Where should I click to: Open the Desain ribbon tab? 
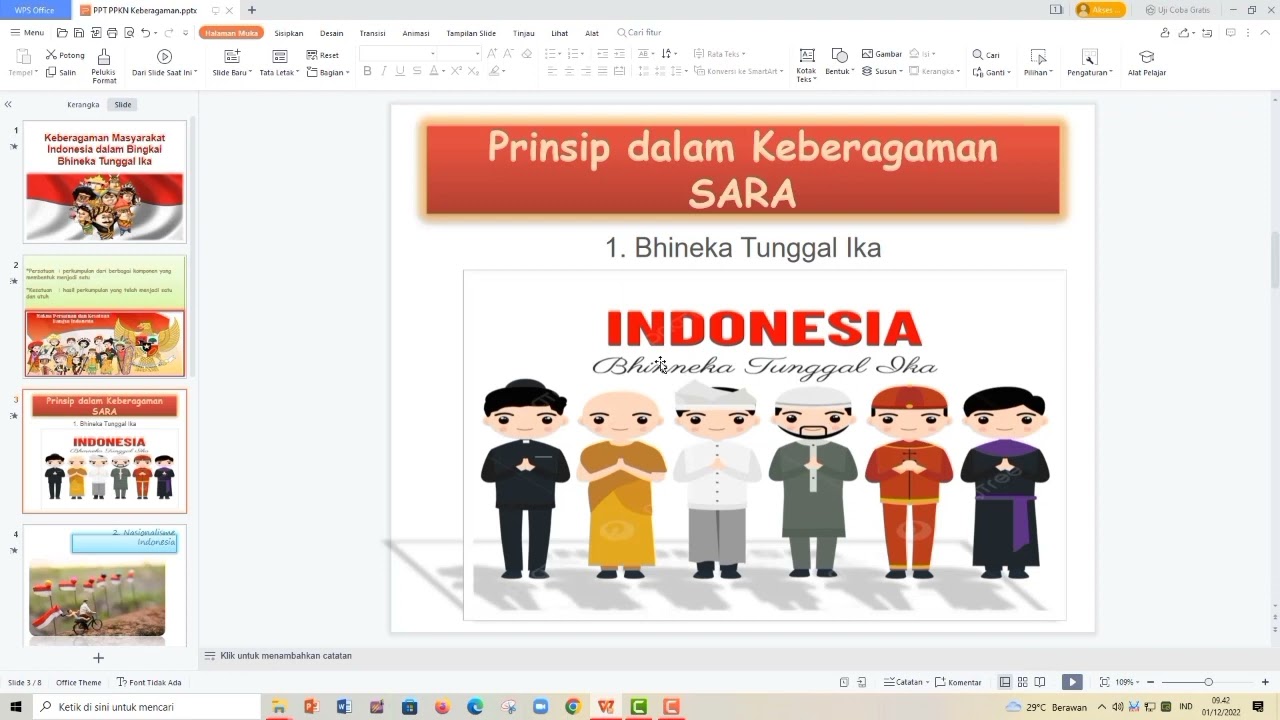click(331, 33)
